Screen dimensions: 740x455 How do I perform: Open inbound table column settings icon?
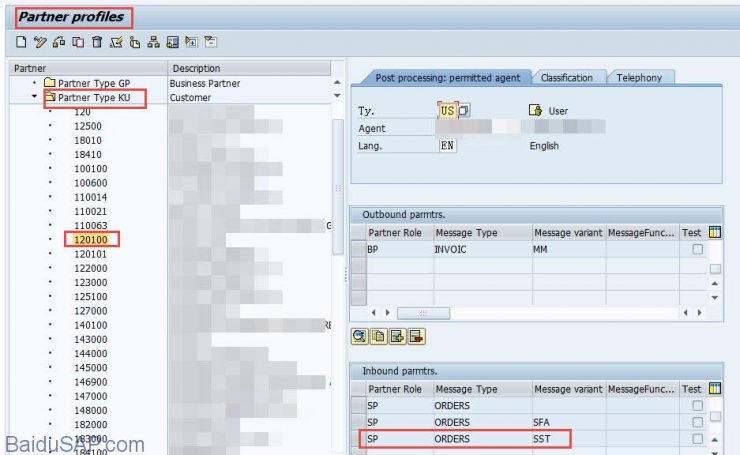715,389
